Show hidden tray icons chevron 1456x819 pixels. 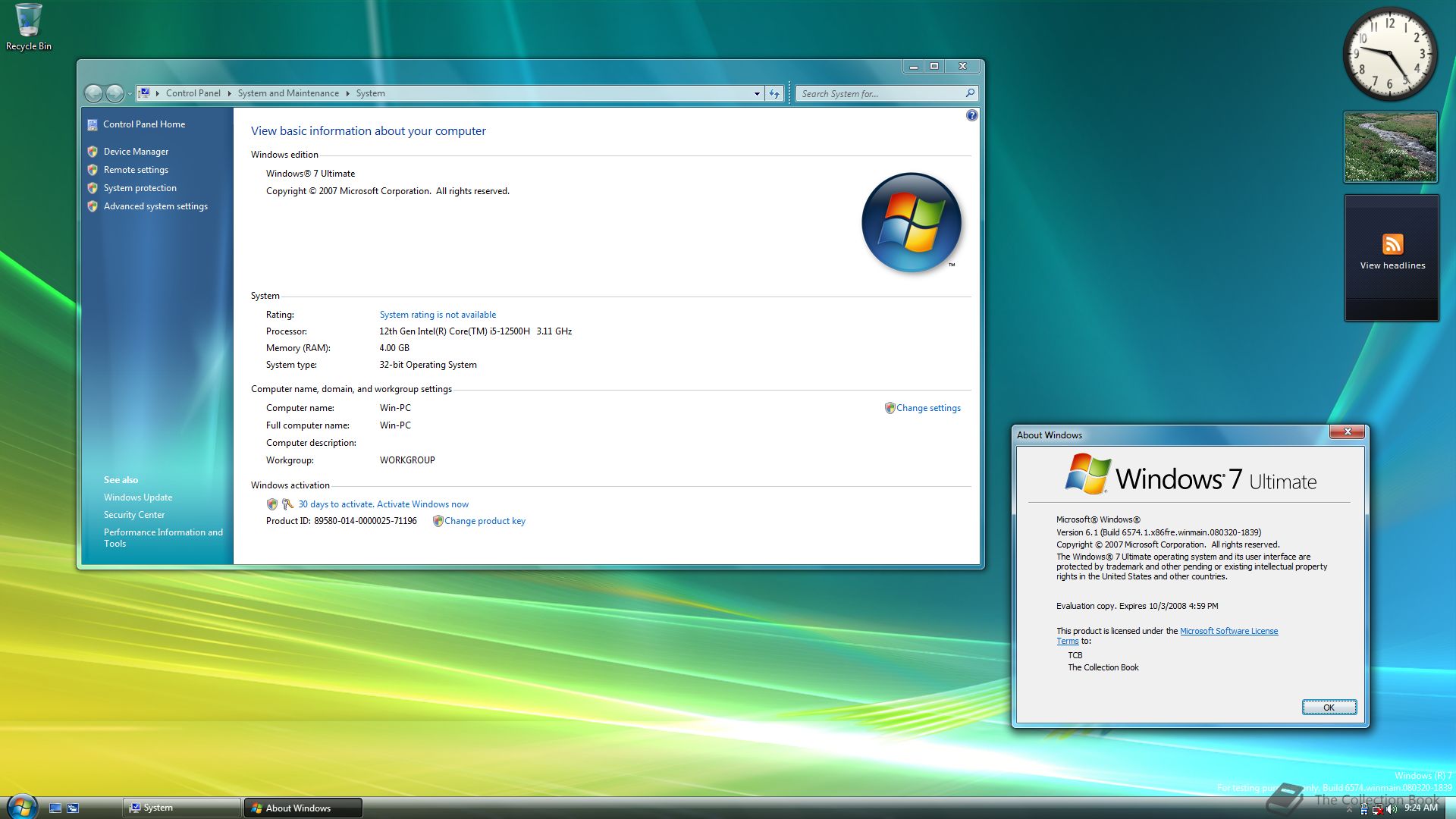coord(1349,810)
